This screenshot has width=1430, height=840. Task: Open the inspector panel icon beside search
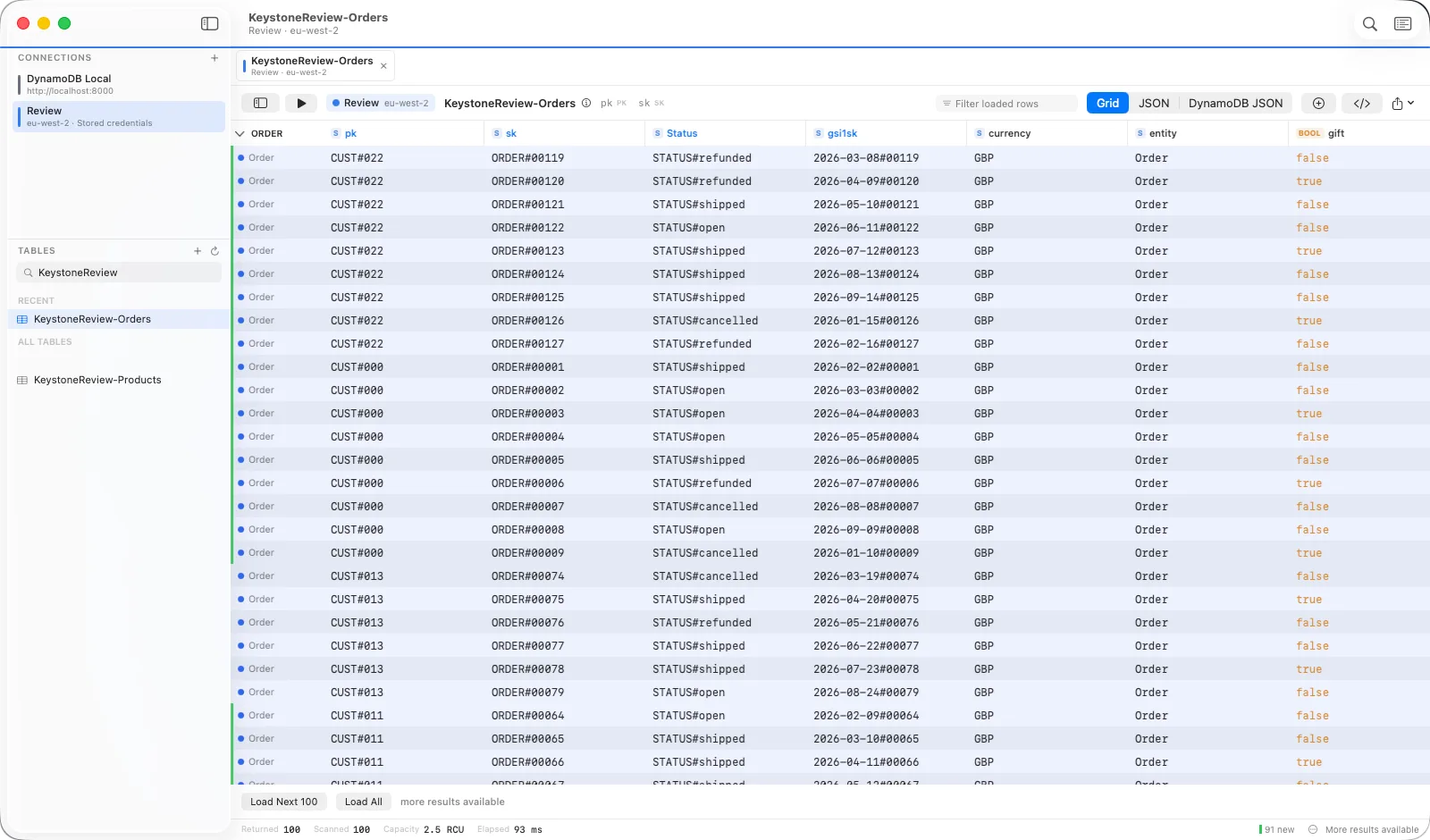click(x=1403, y=24)
